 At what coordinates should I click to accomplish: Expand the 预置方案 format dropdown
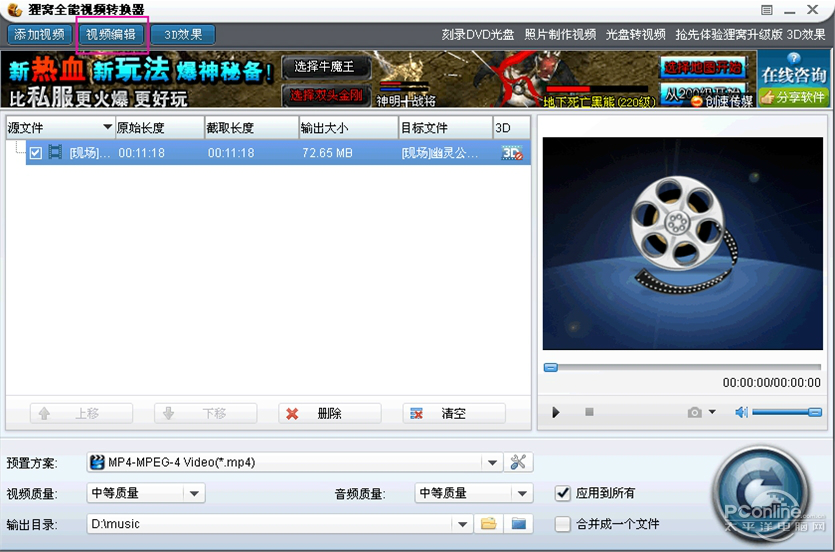click(492, 463)
